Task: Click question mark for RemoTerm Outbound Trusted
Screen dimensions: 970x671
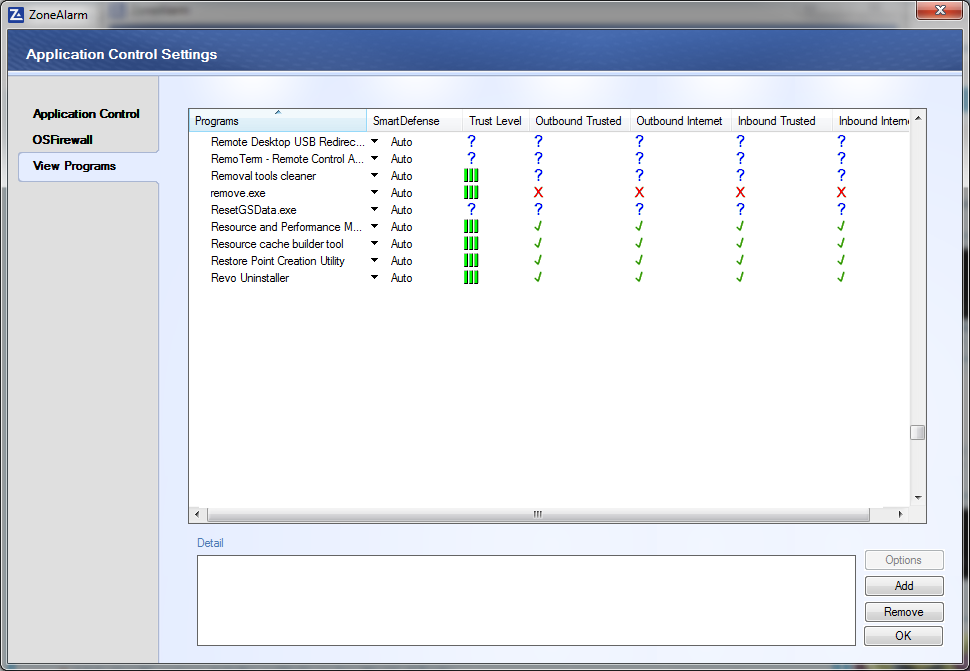Action: pos(538,159)
